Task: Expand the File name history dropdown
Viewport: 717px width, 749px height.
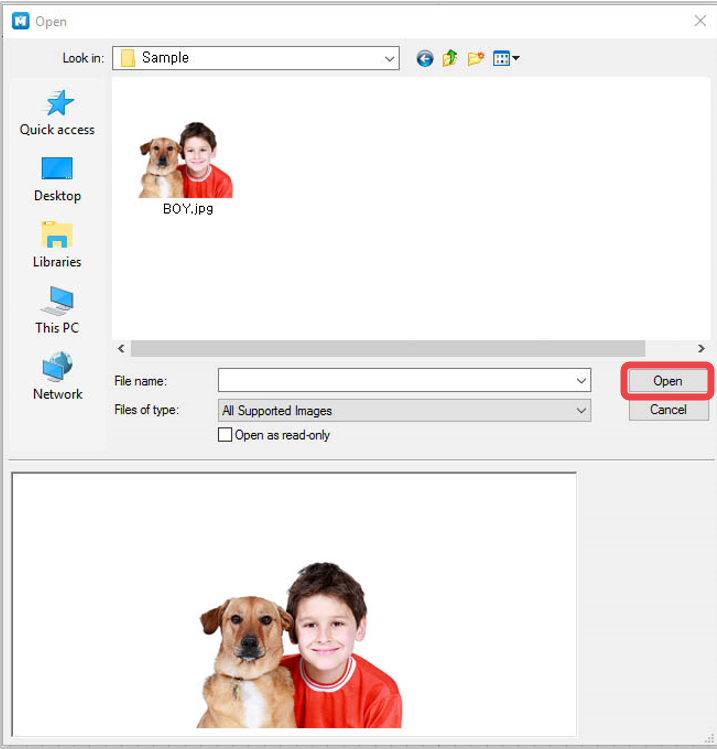Action: pos(581,381)
